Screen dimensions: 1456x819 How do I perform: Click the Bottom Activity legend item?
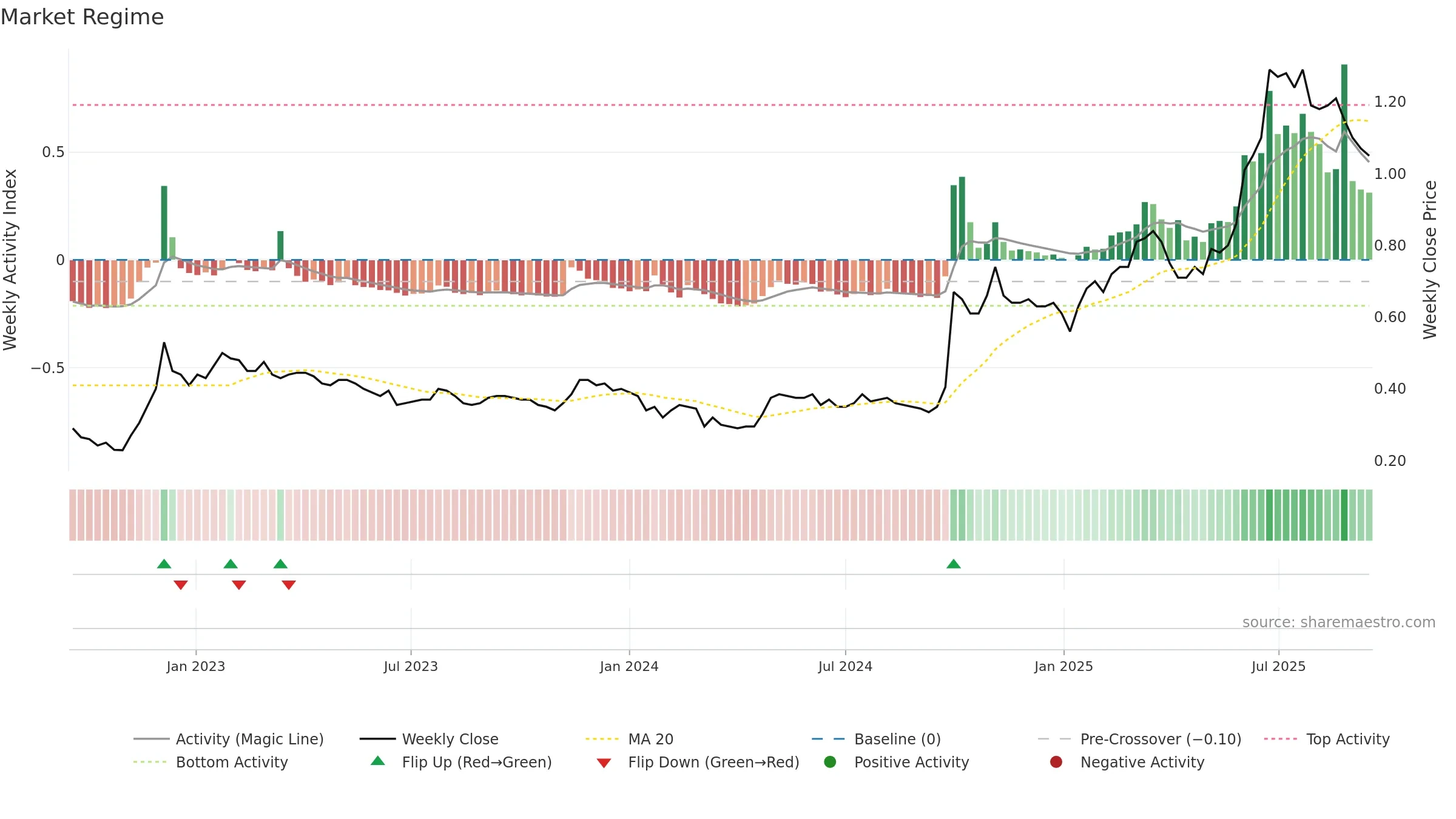(211, 762)
